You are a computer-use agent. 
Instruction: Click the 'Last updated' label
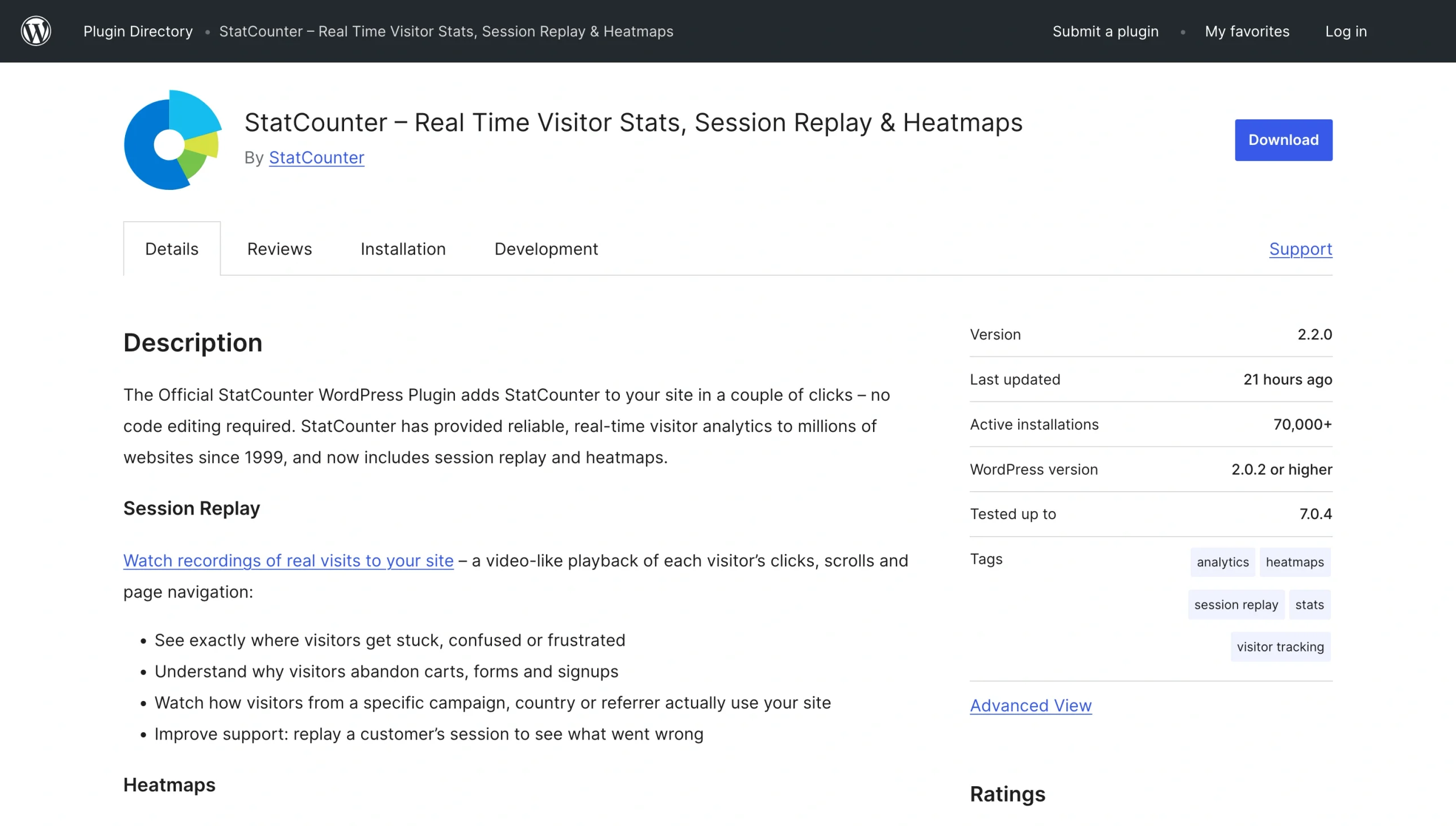coord(1015,379)
